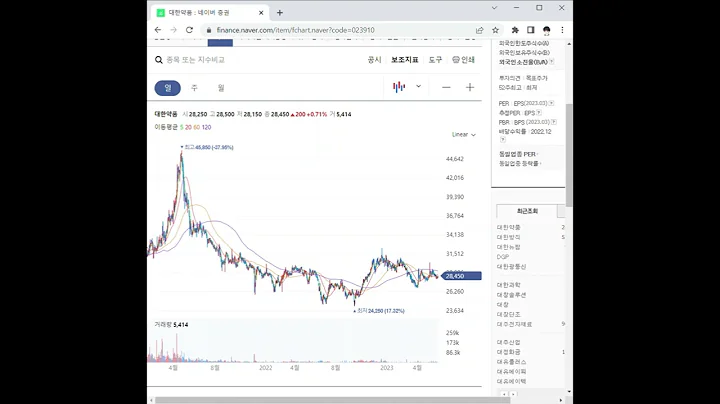Open the browser extensions puzzle icon
The image size is (720, 404).
(515, 30)
